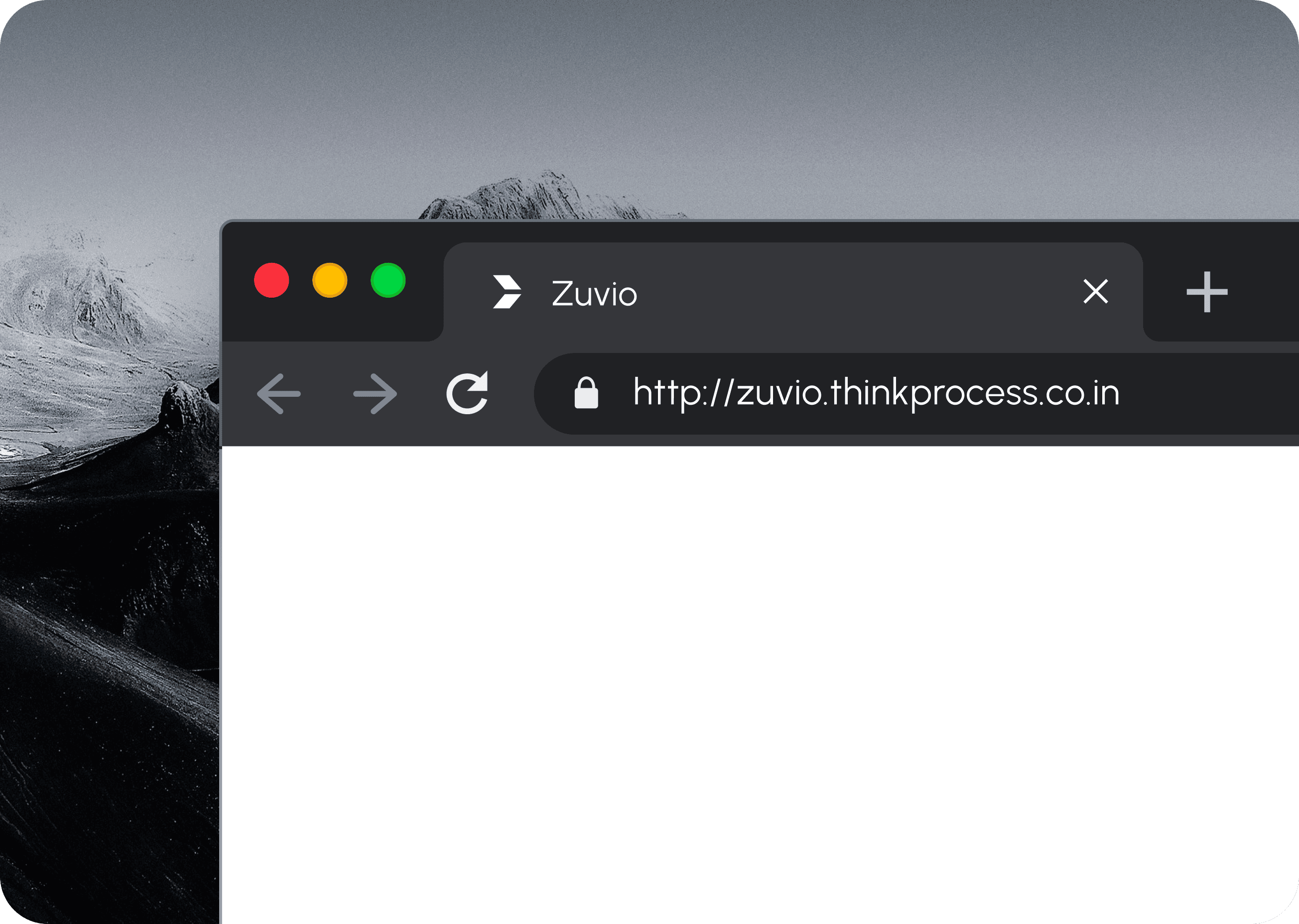Focus the address bar URL text
This screenshot has width=1299, height=924.
(877, 393)
